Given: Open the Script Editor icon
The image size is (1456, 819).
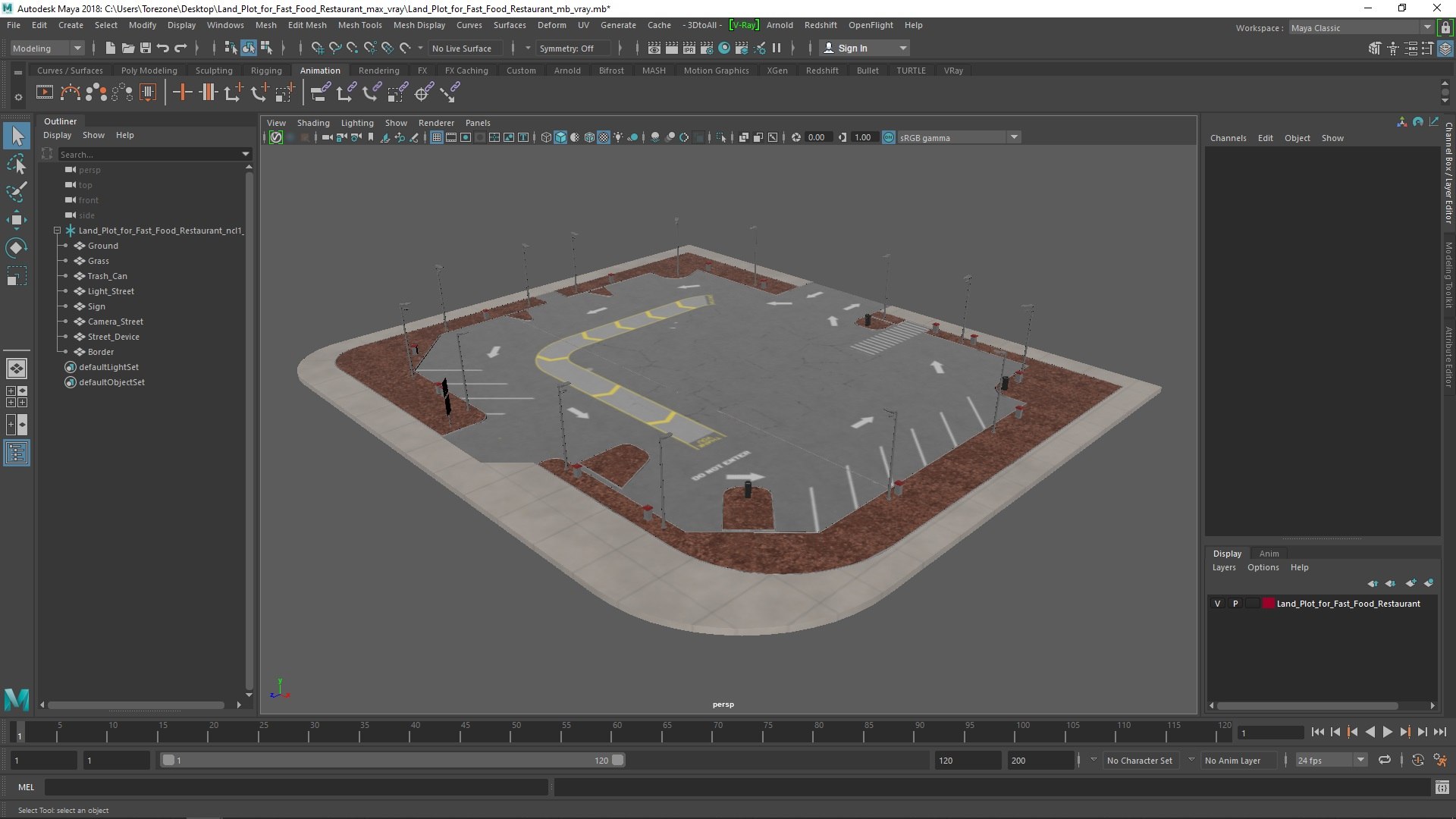Looking at the screenshot, I should tap(1442, 788).
